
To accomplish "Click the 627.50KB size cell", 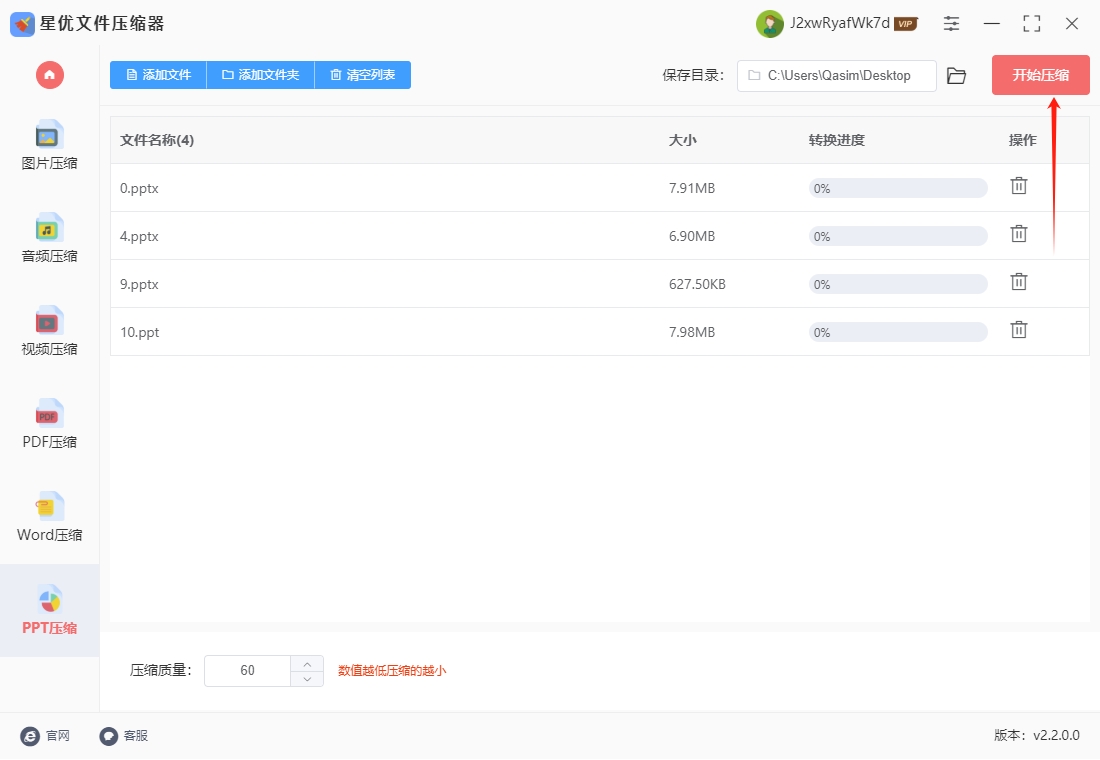I will 697,284.
